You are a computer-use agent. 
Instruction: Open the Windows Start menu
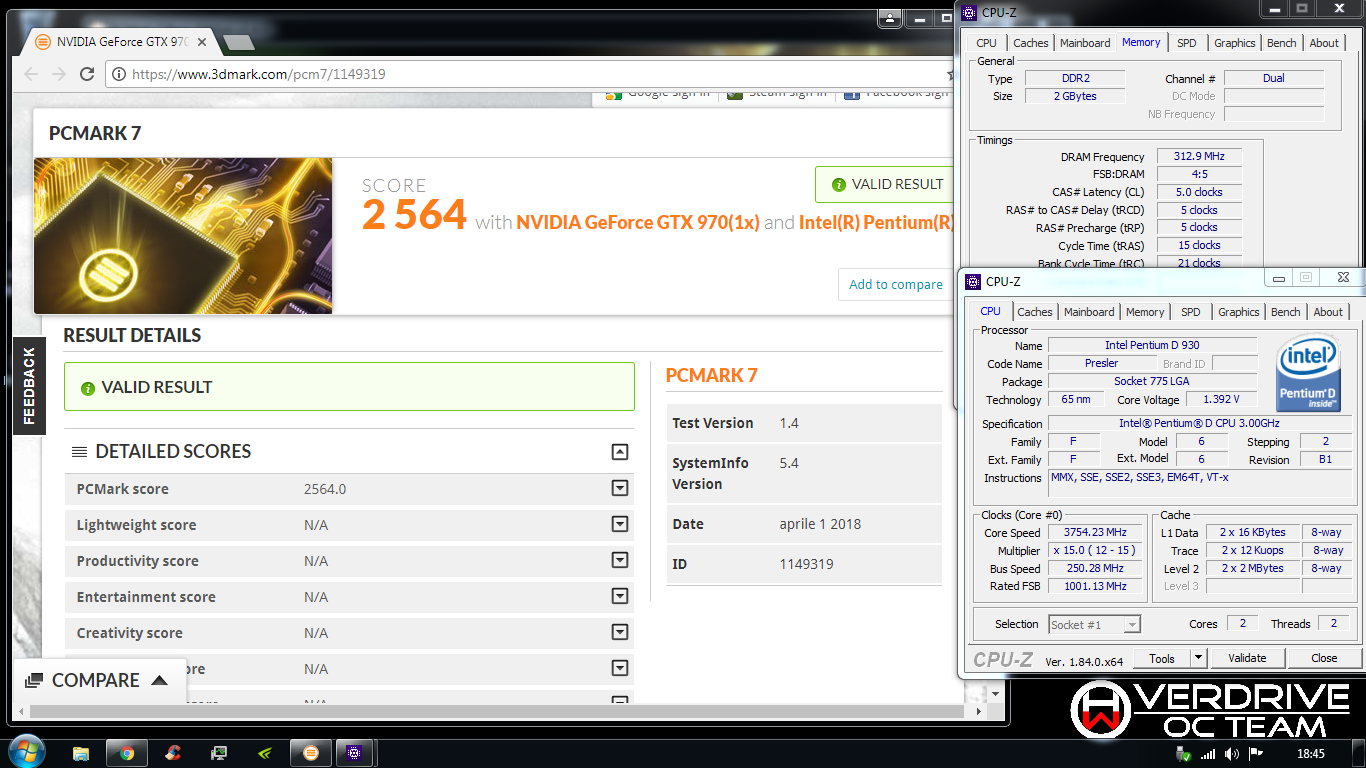(x=25, y=752)
